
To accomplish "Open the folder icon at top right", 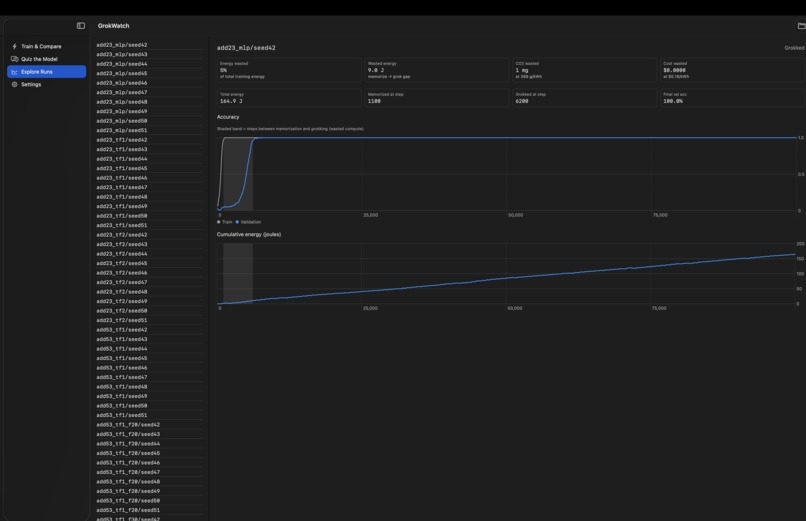I will [x=801, y=26].
